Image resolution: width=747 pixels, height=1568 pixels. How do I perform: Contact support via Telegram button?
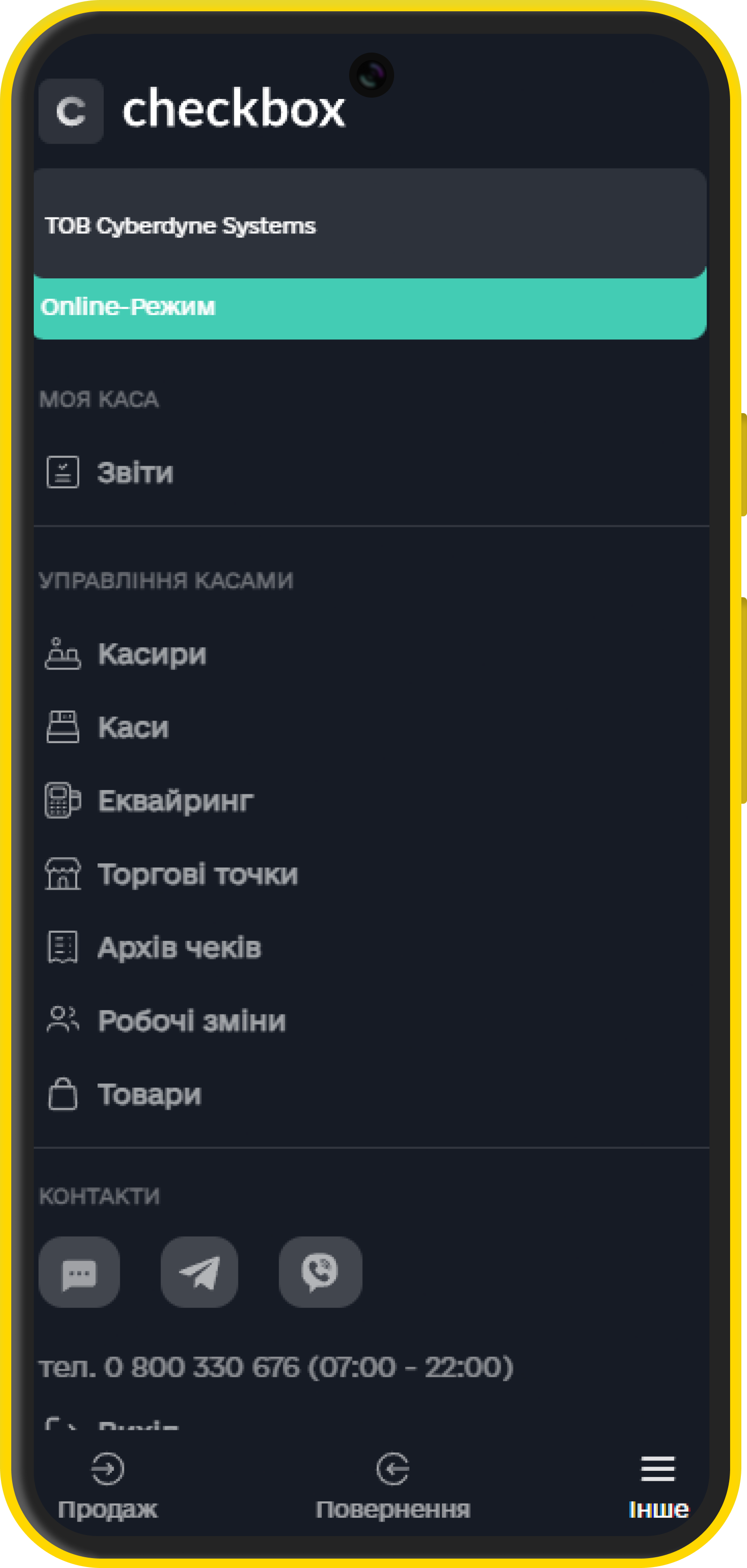tap(199, 1272)
